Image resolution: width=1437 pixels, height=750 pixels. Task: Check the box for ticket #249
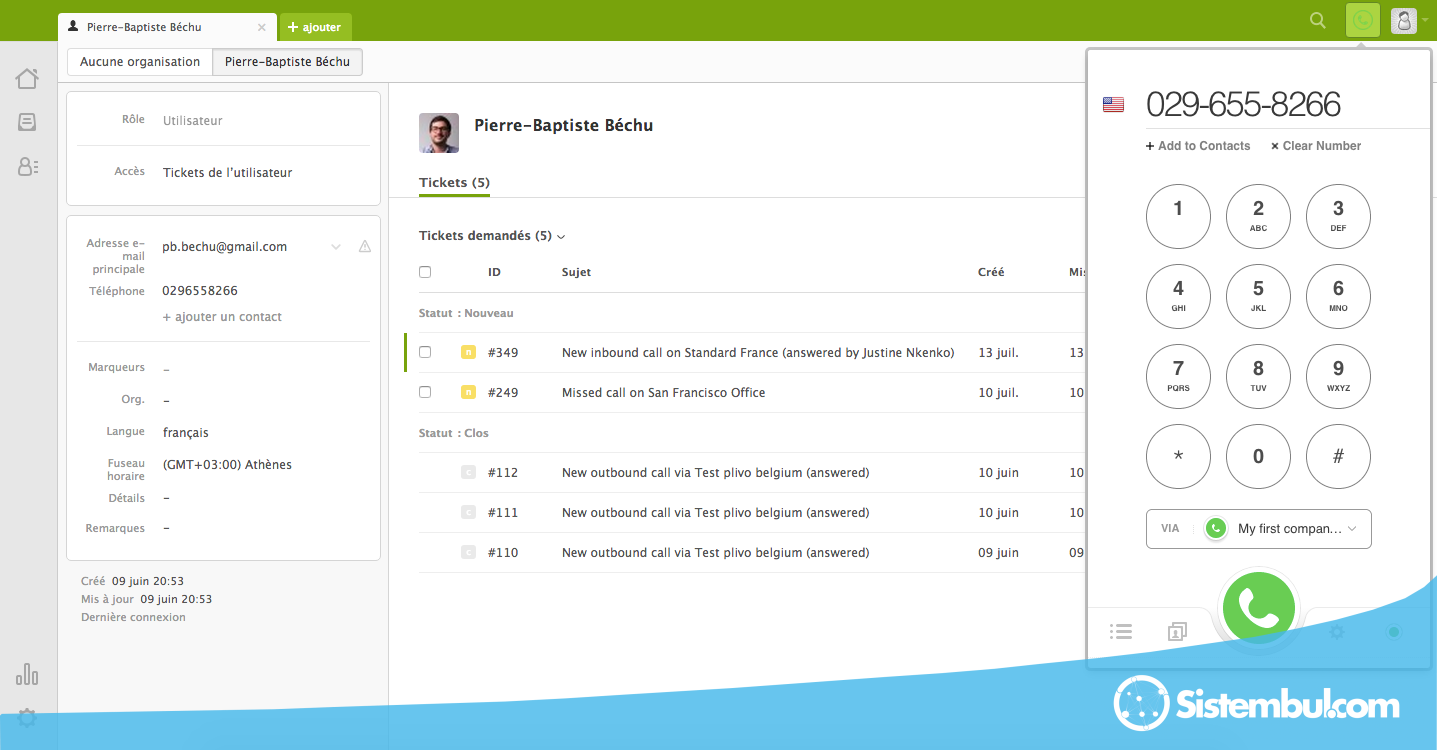click(x=425, y=392)
